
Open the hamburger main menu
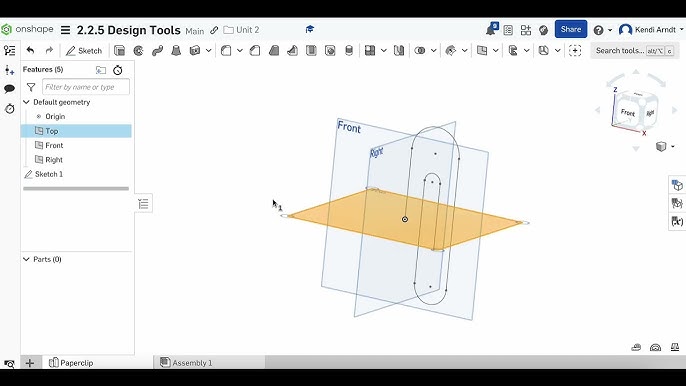(66, 30)
